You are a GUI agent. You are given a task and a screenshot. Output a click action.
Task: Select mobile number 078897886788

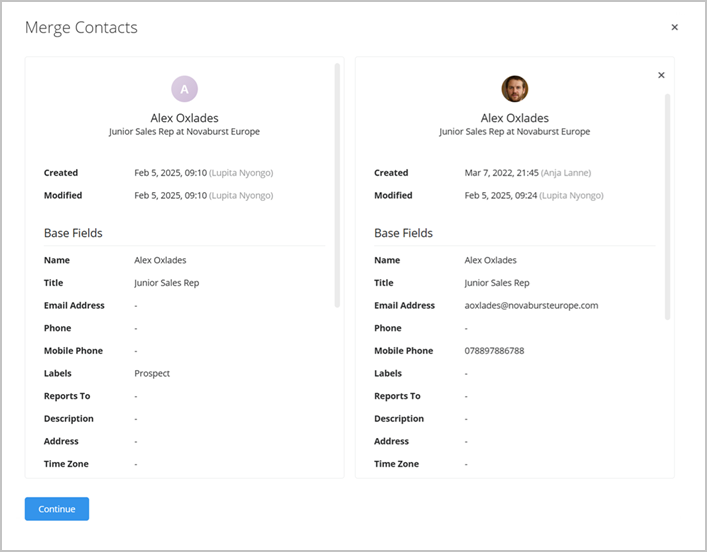[494, 350]
